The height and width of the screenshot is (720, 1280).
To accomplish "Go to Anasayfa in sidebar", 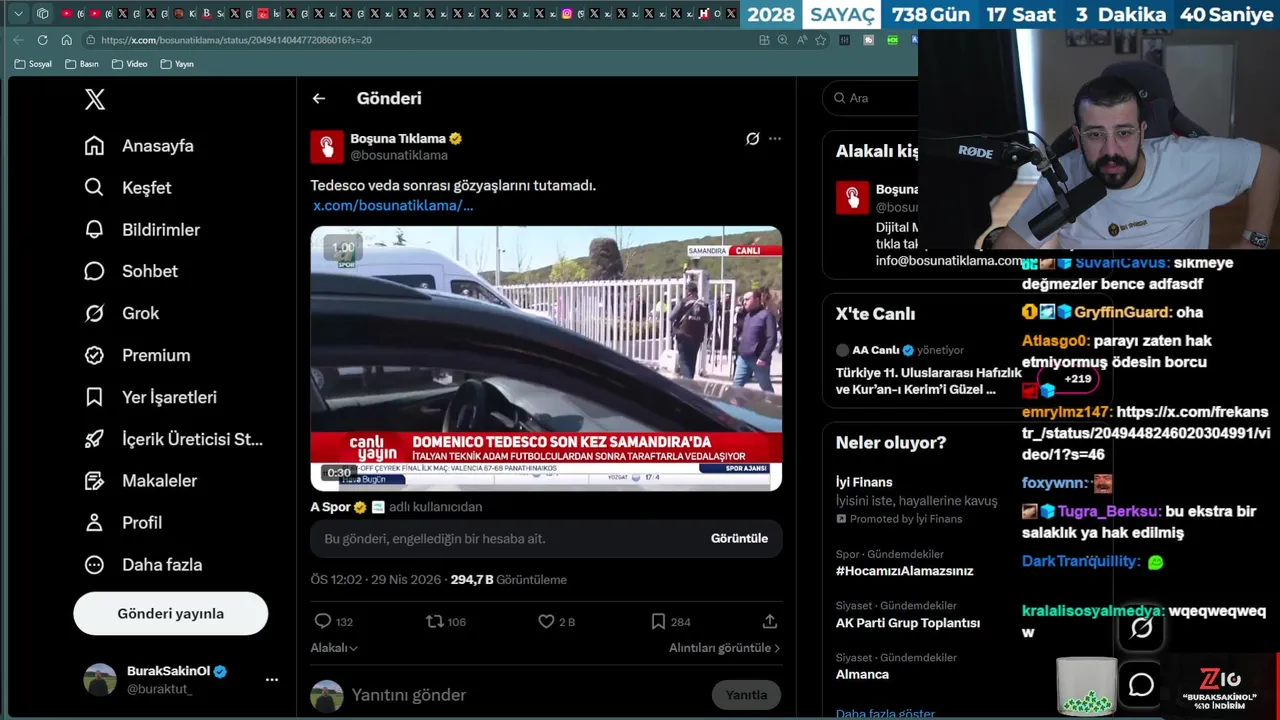I will (x=139, y=146).
